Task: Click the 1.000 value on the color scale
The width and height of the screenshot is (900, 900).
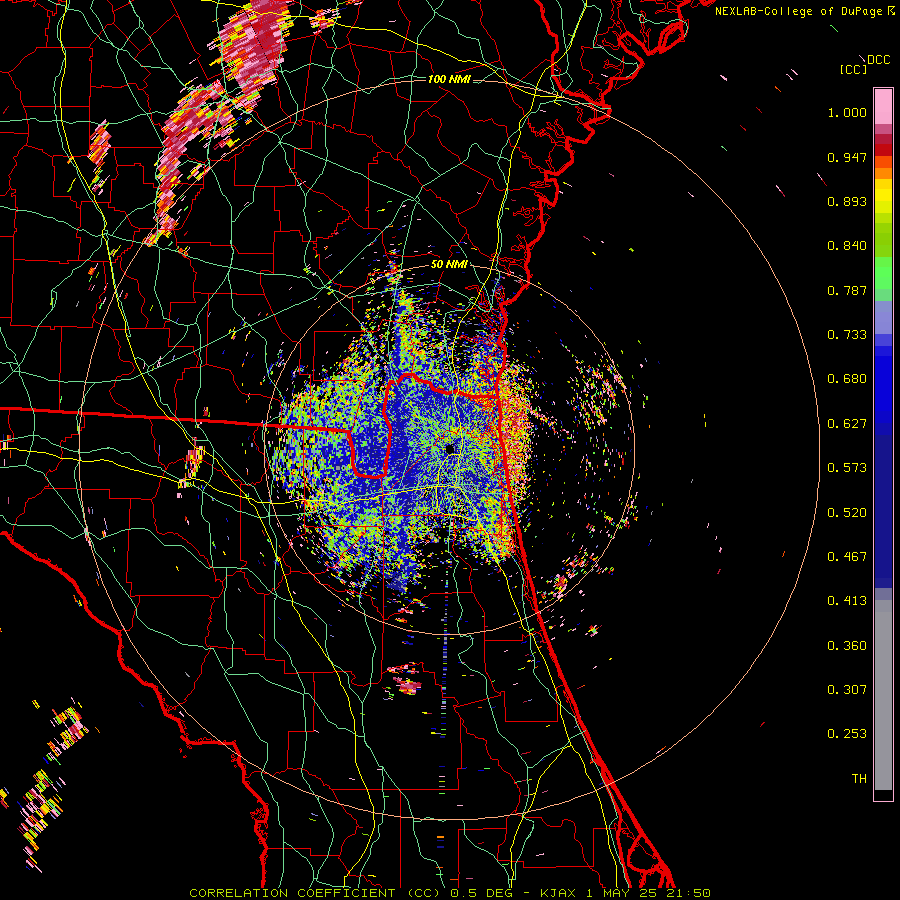Action: pyautogui.click(x=847, y=112)
